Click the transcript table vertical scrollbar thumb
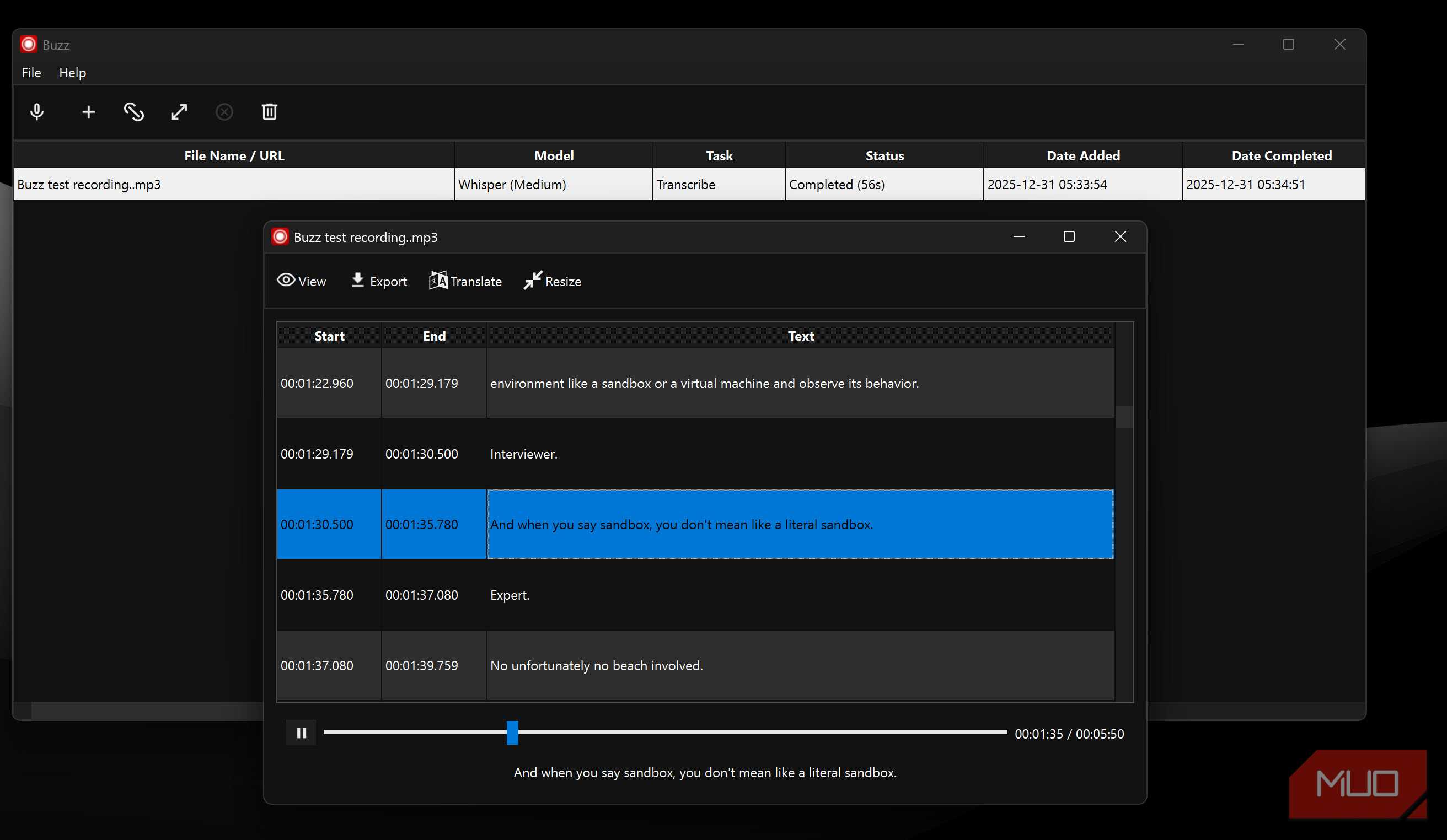Viewport: 1447px width, 840px height. (1124, 417)
